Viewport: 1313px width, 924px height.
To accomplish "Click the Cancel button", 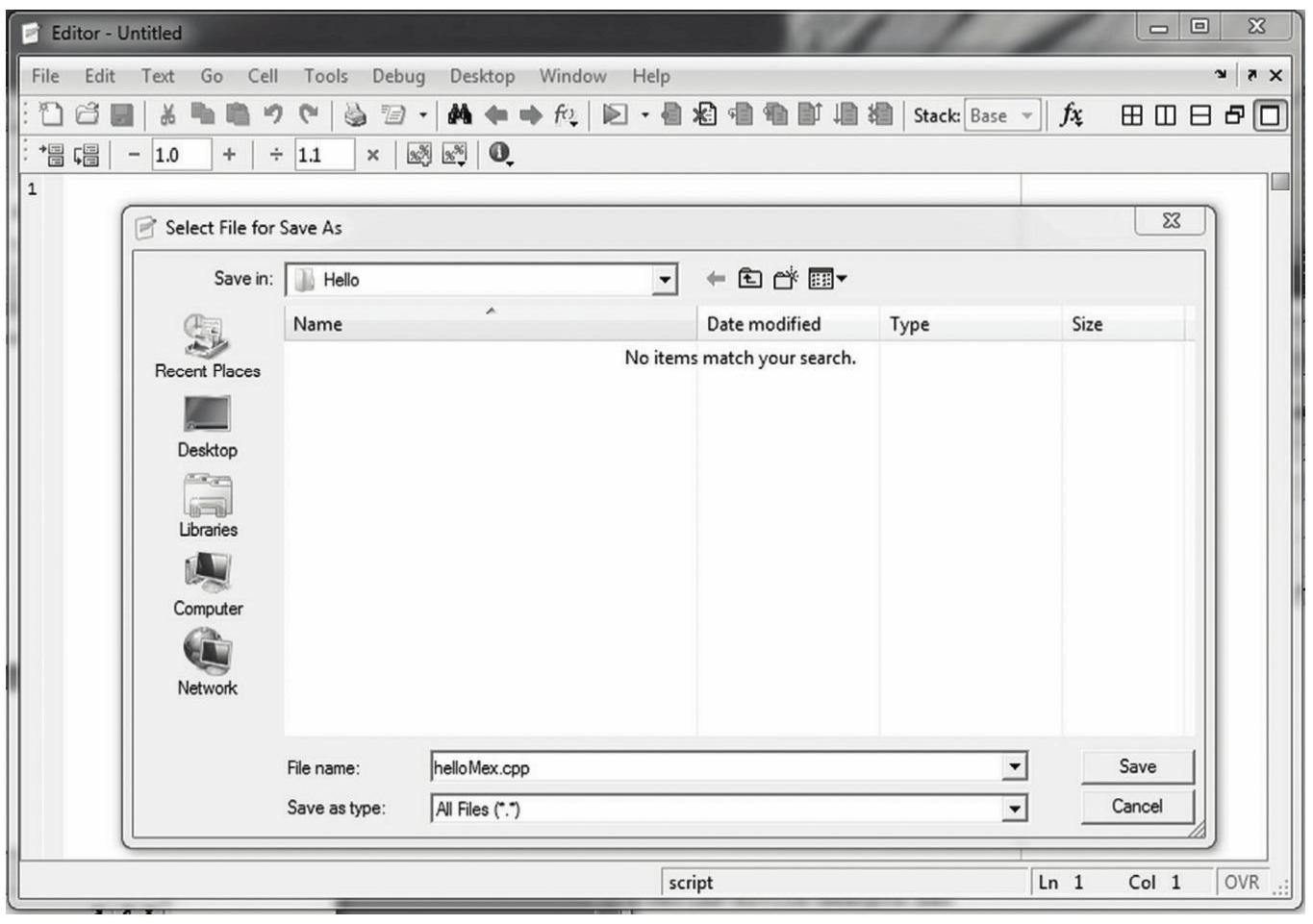I will click(x=1138, y=807).
